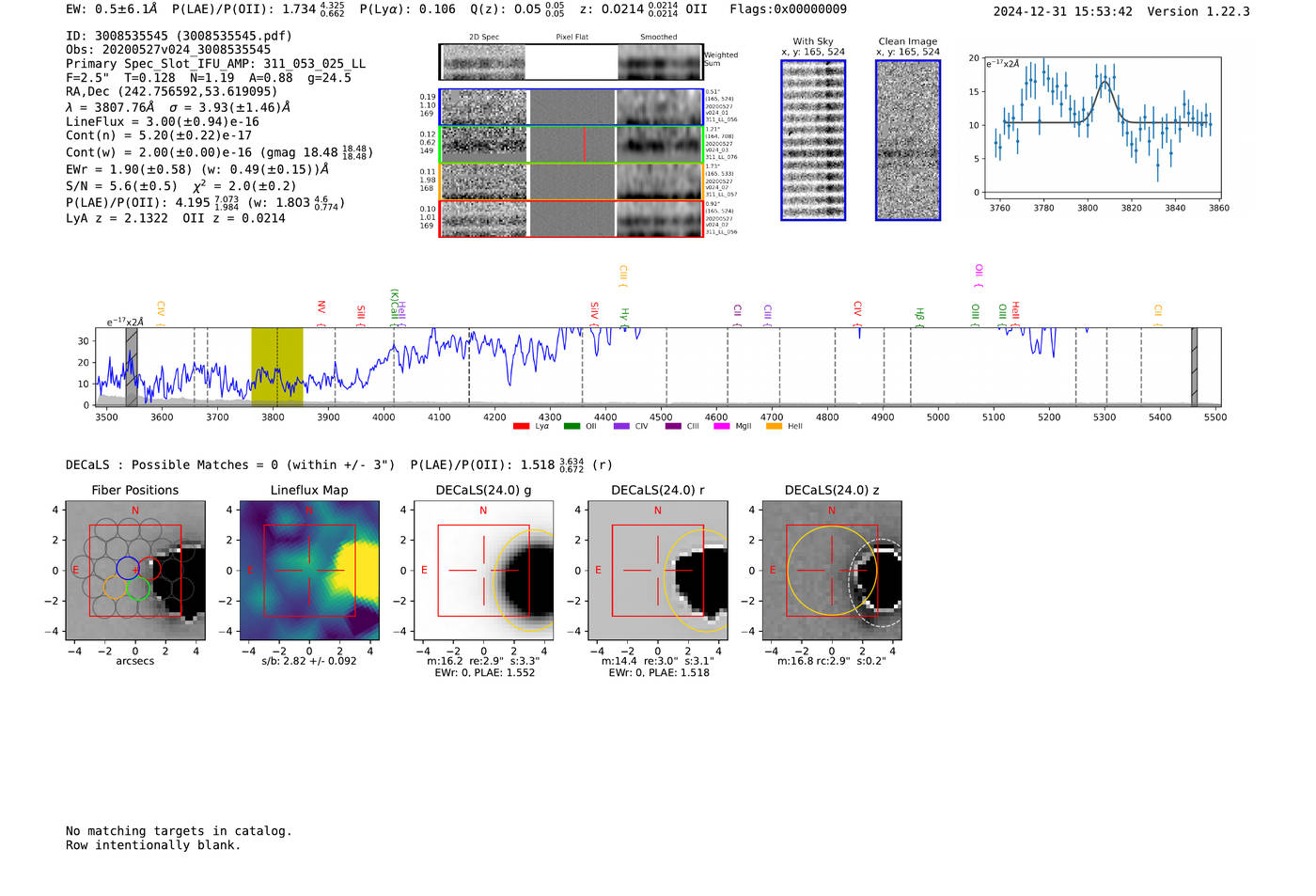Viewport: 1316px width, 896px height.
Task: Click the 'S/N = 5.6(±0.5)' line
Action: pyautogui.click(x=180, y=185)
